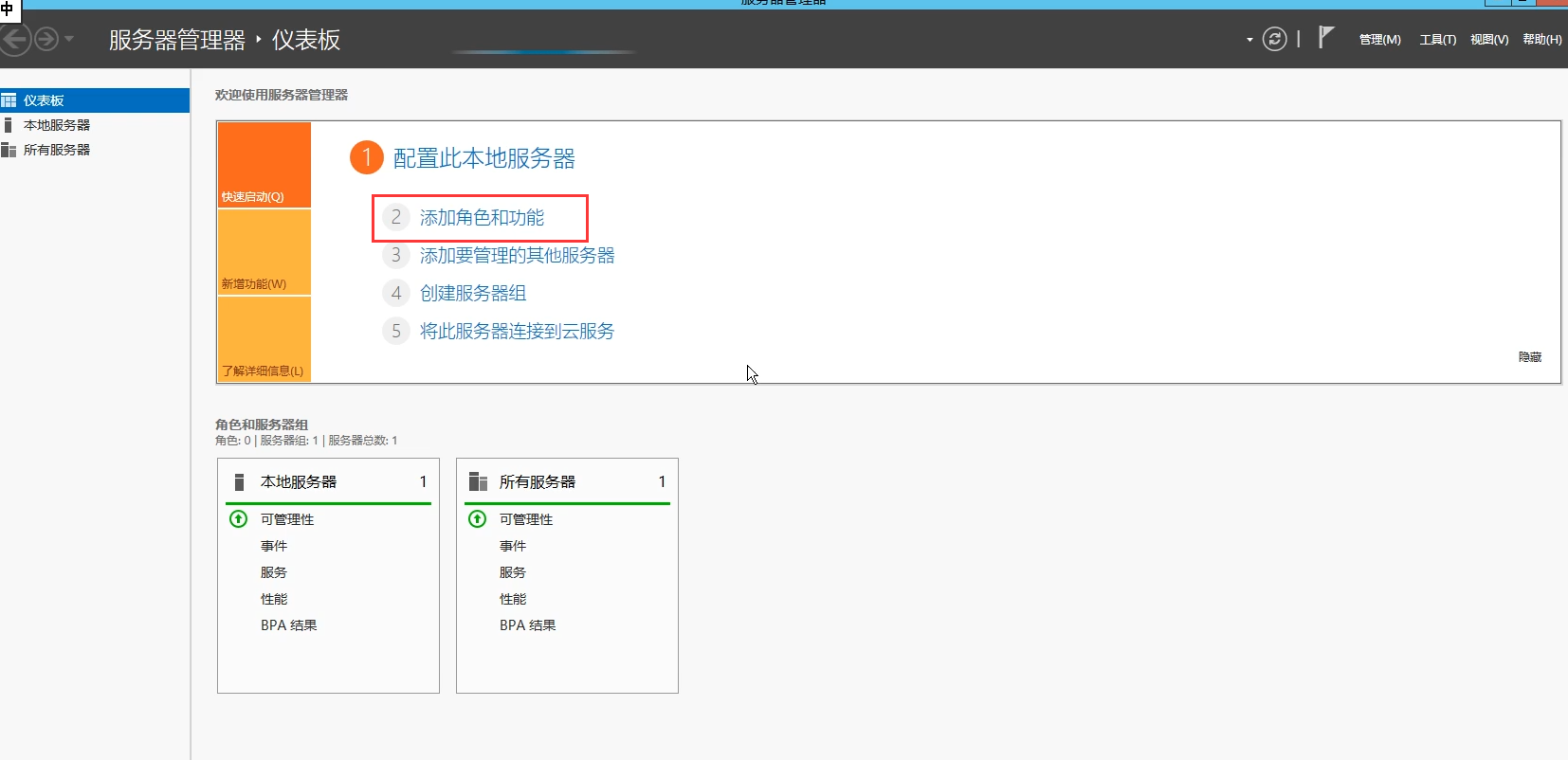The height and width of the screenshot is (760, 1568).
Task: Click the 仪表板 sidebar icon
Action: [x=9, y=100]
